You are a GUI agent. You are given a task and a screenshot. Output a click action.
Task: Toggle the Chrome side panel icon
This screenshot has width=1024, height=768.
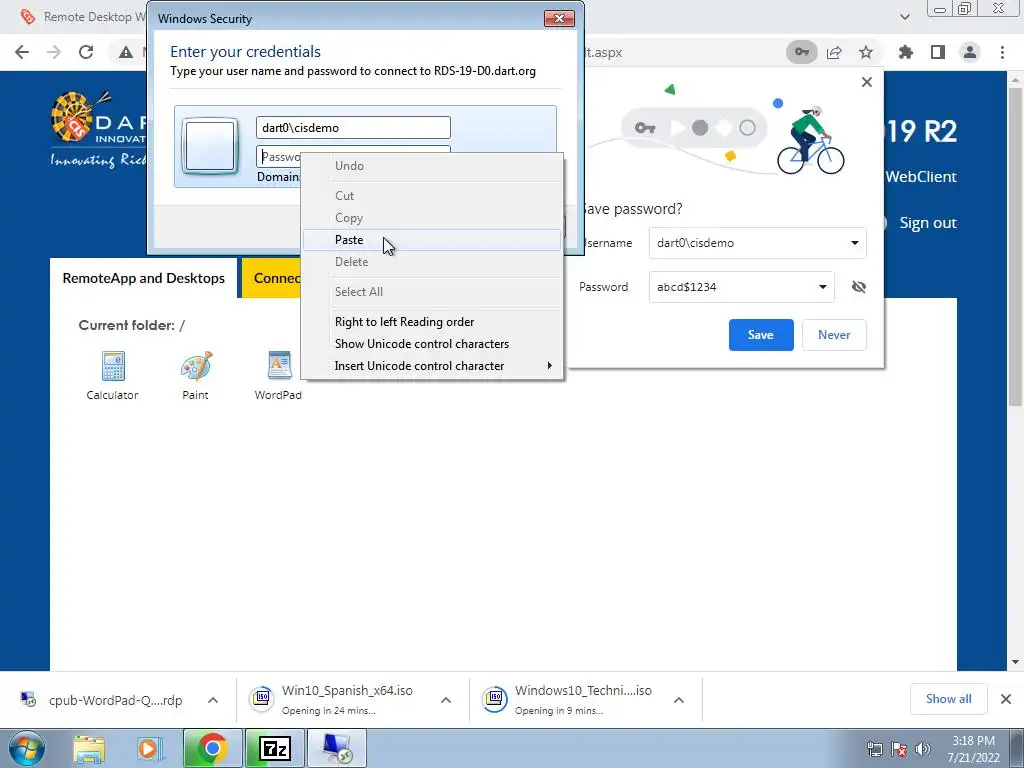[938, 52]
